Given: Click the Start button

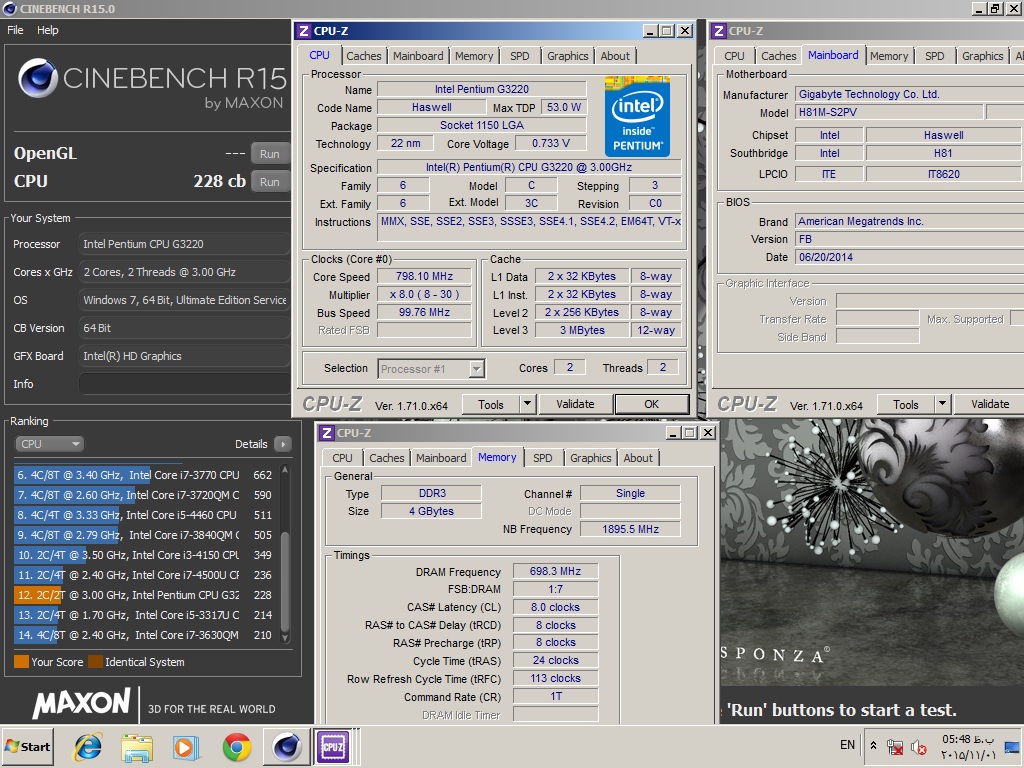Looking at the screenshot, I should (27, 746).
